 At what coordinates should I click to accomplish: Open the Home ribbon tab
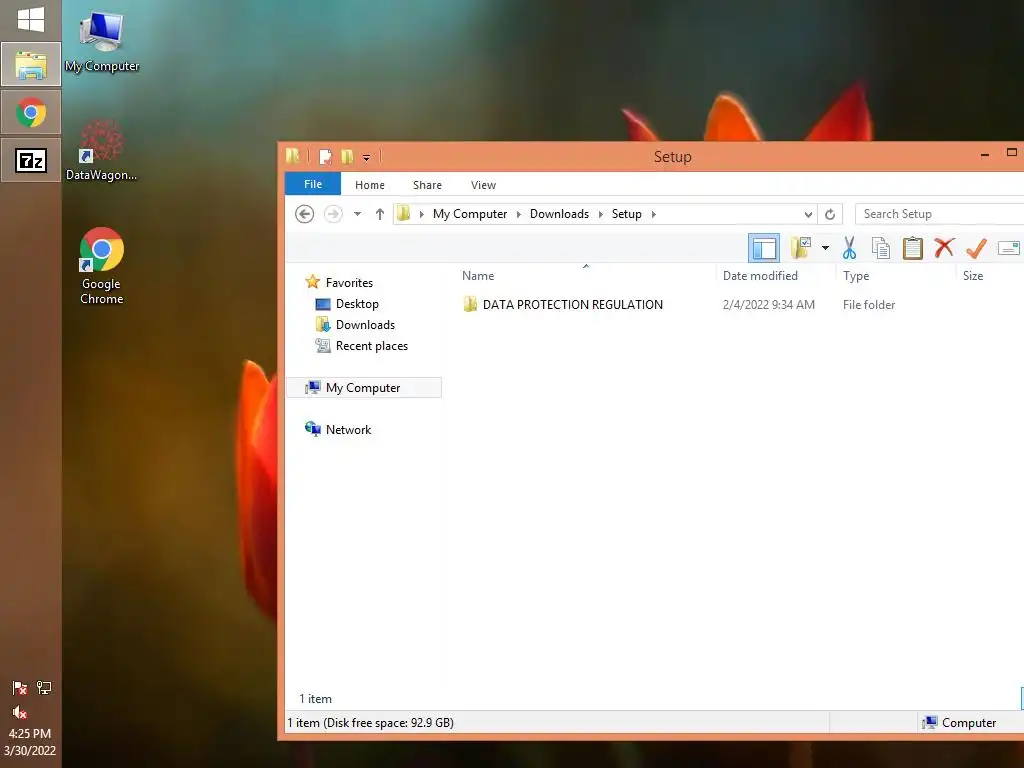point(370,185)
